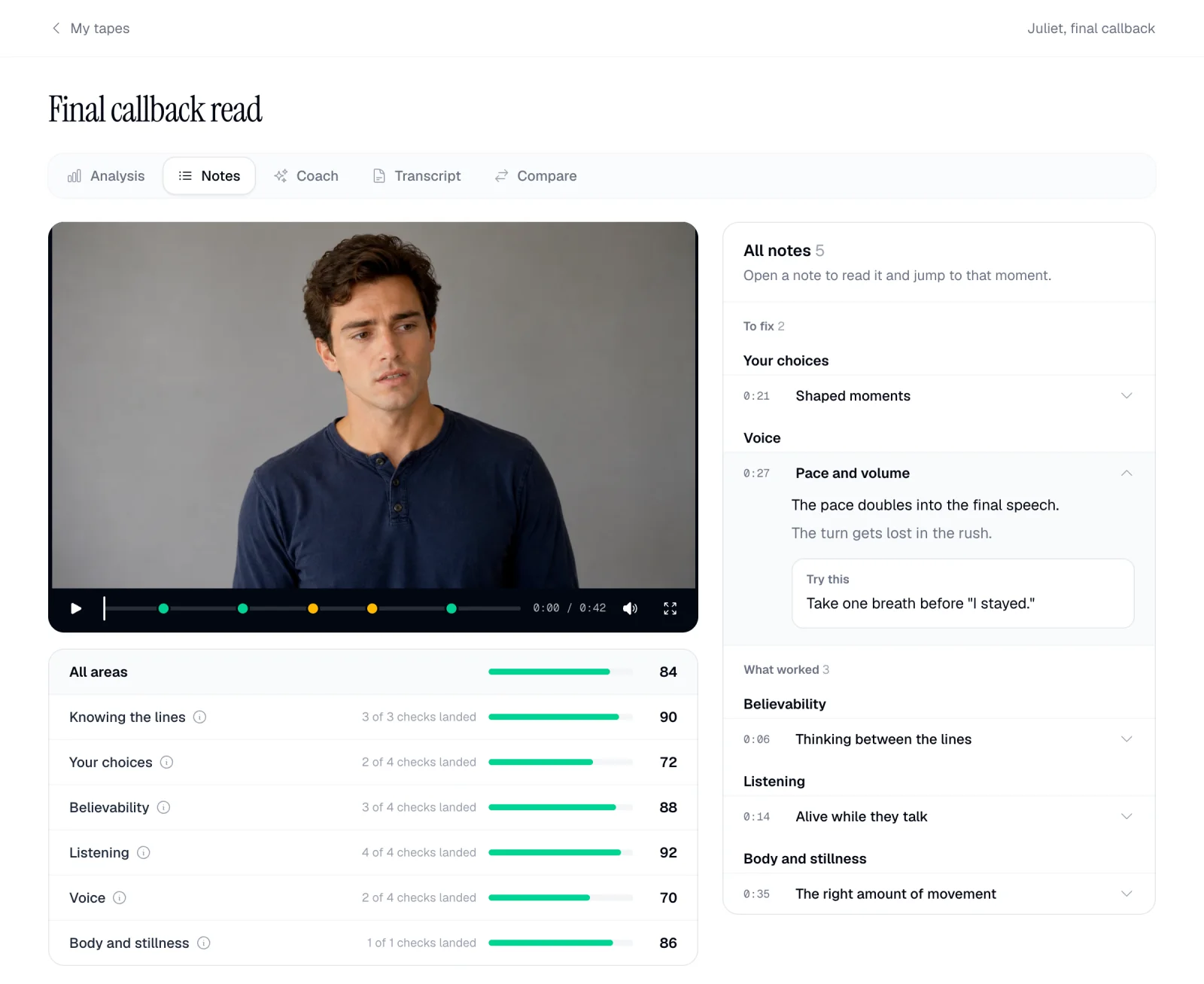Show info for Knowing the lines
Image resolution: width=1204 pixels, height=984 pixels.
coord(199,717)
